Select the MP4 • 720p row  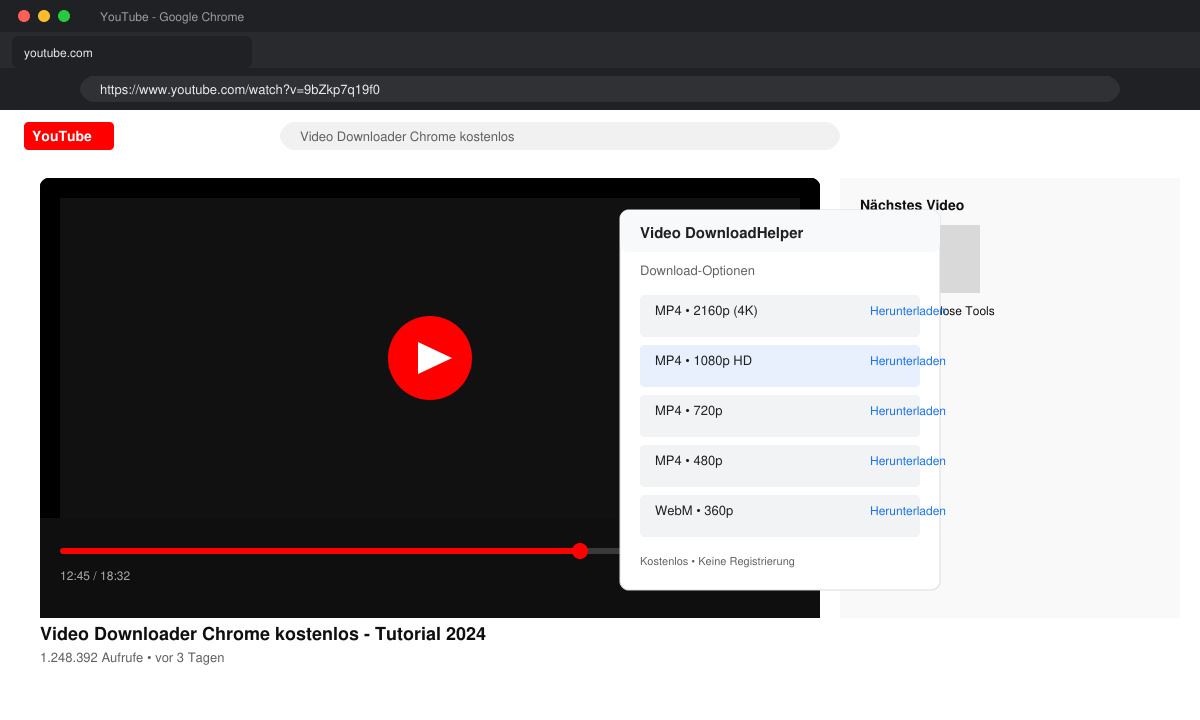(x=780, y=416)
